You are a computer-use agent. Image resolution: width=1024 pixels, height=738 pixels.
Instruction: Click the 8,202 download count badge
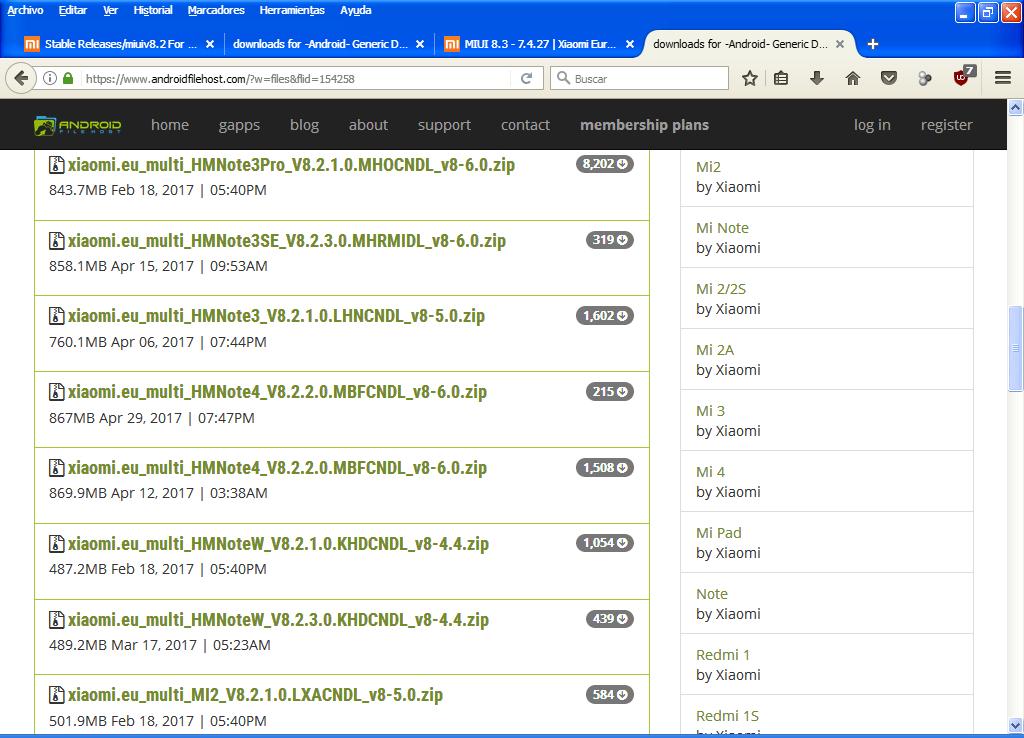[x=605, y=164]
